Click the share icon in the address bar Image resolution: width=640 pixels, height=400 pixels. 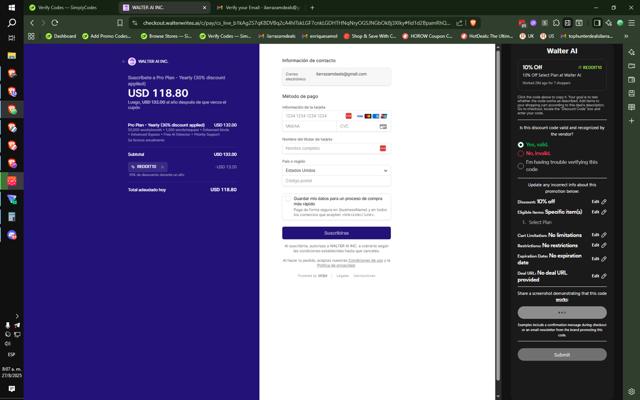[x=460, y=23]
